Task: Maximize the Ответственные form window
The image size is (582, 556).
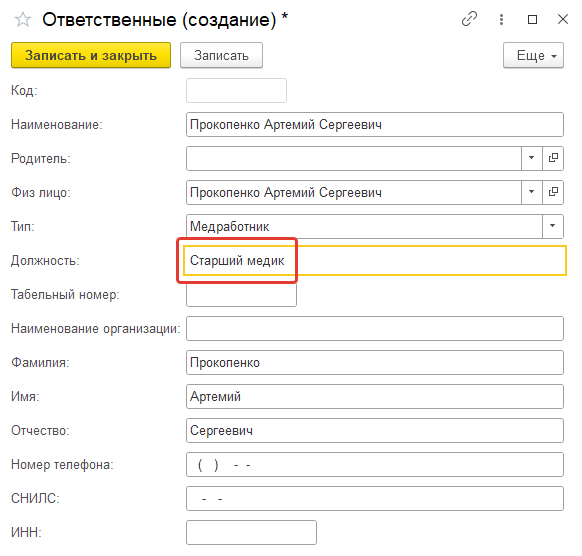Action: pyautogui.click(x=532, y=19)
